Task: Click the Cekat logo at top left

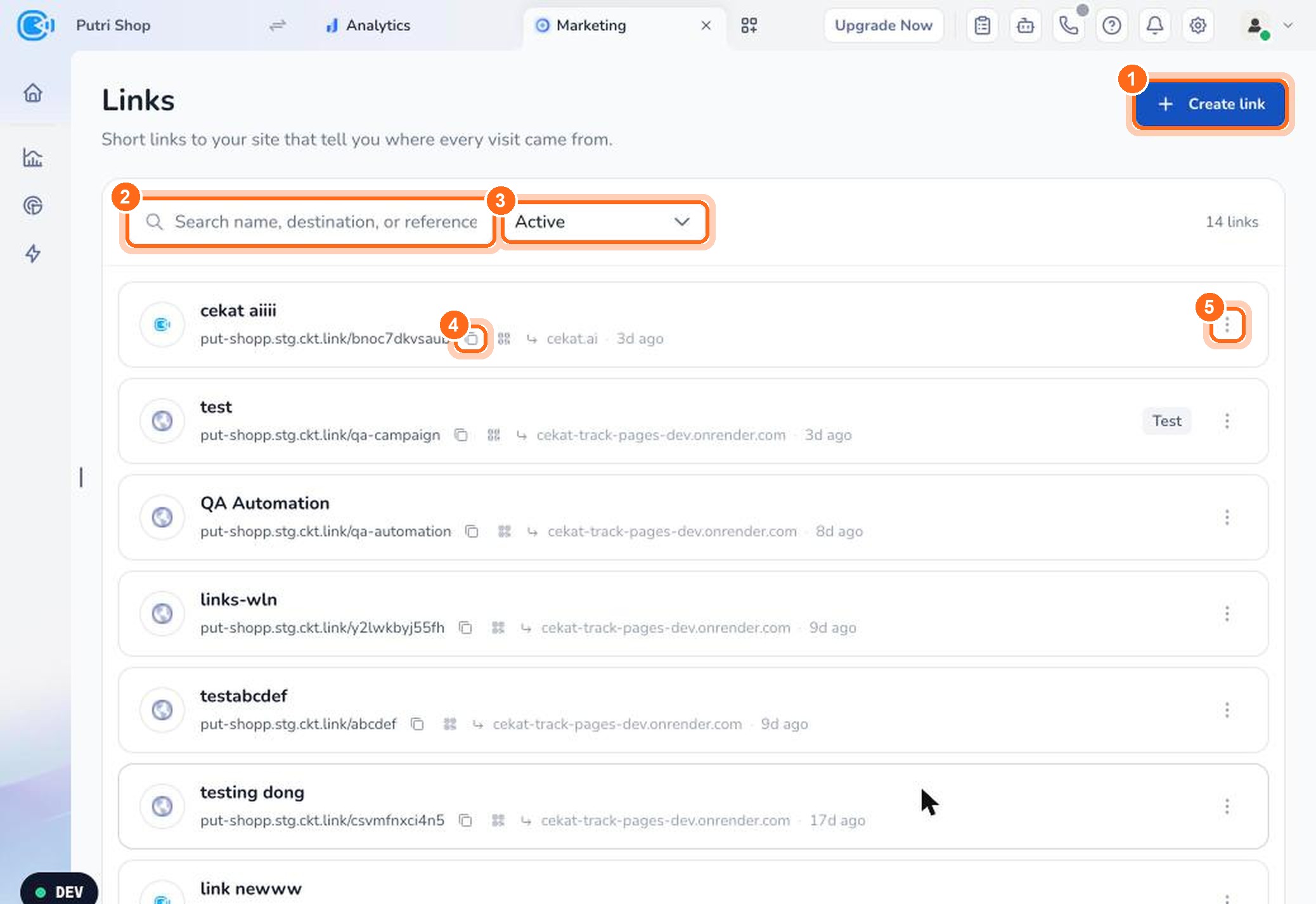Action: pyautogui.click(x=35, y=25)
